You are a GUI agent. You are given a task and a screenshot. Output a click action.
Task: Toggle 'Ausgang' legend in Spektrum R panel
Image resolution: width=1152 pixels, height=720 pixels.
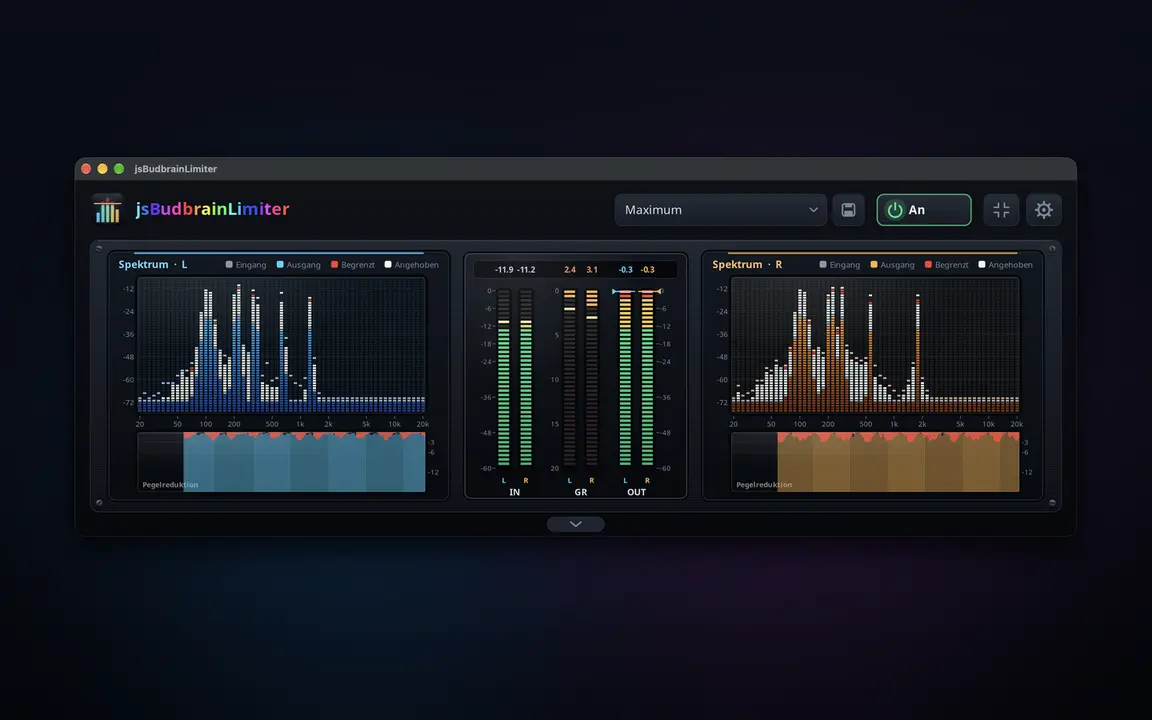[x=892, y=264]
